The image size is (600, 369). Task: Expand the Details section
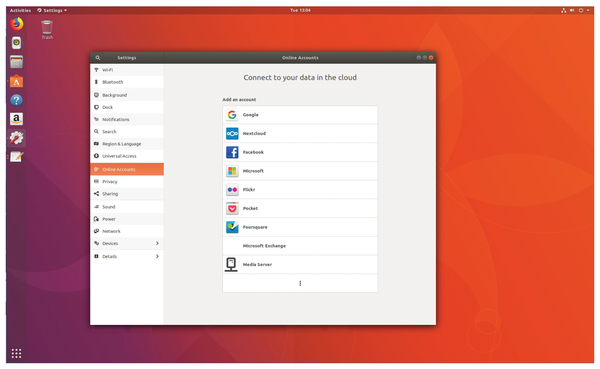click(x=127, y=256)
